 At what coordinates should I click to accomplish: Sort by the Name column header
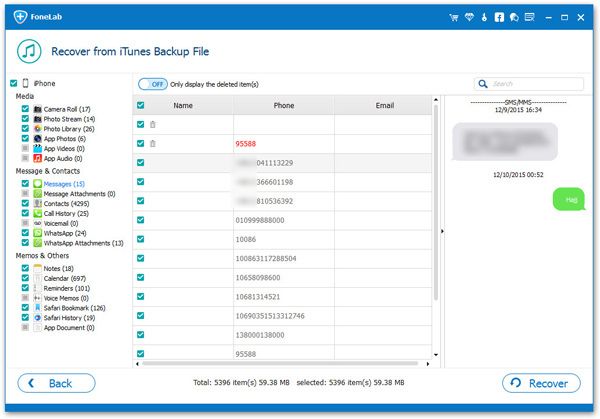(183, 105)
